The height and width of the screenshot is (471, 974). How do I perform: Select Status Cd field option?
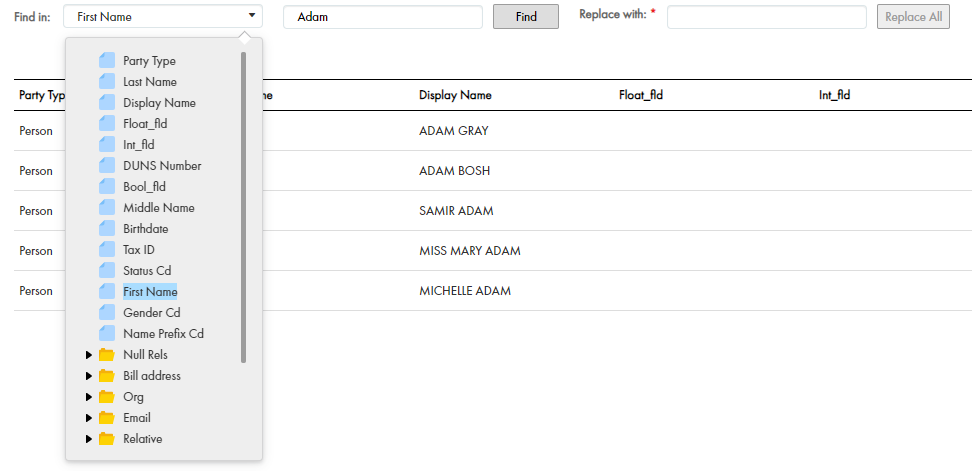coord(147,271)
